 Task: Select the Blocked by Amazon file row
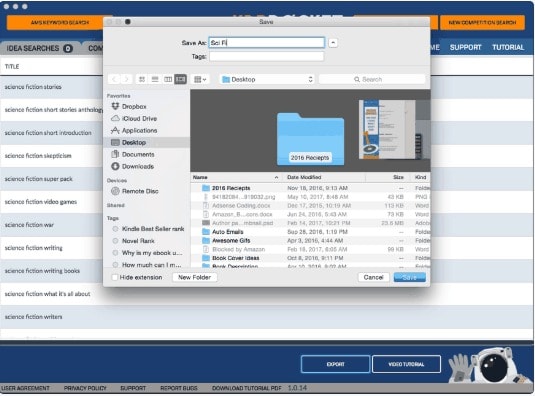(310, 249)
